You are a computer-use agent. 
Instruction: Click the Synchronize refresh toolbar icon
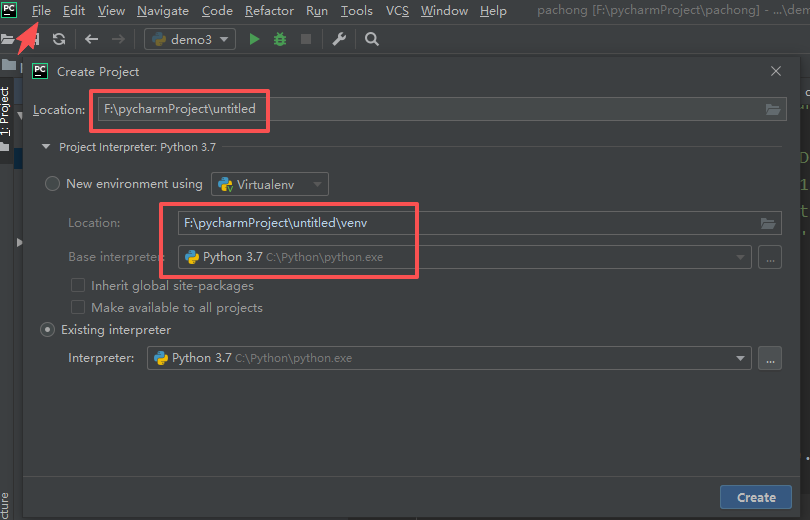[59, 39]
